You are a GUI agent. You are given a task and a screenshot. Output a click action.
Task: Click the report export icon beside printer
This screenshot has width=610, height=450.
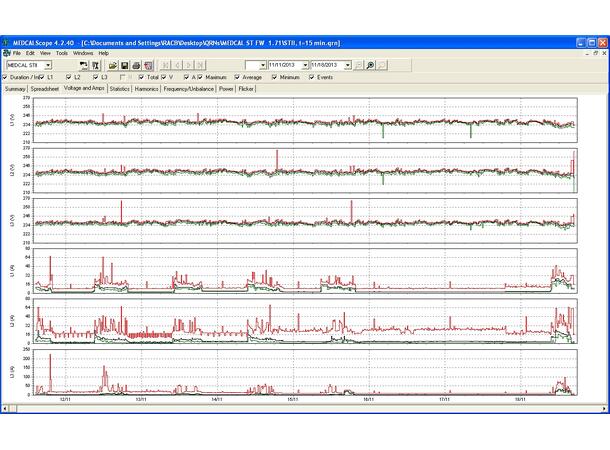point(148,65)
